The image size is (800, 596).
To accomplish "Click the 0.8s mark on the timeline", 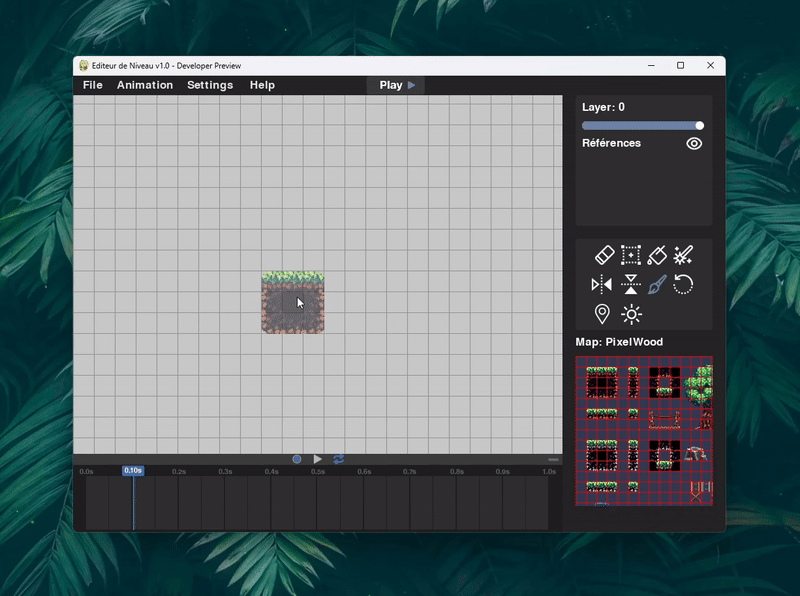I will (457, 471).
